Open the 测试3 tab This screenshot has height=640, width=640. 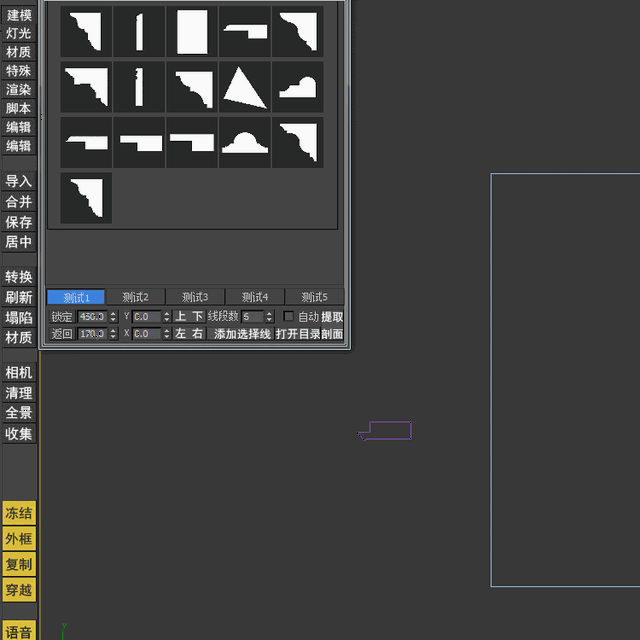pyautogui.click(x=195, y=297)
